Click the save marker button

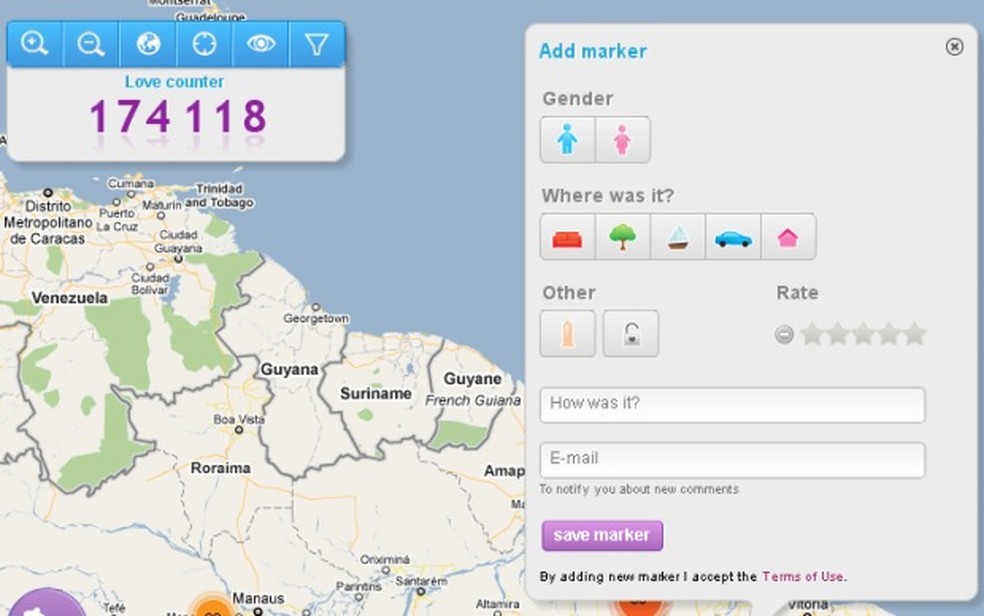[x=602, y=536]
